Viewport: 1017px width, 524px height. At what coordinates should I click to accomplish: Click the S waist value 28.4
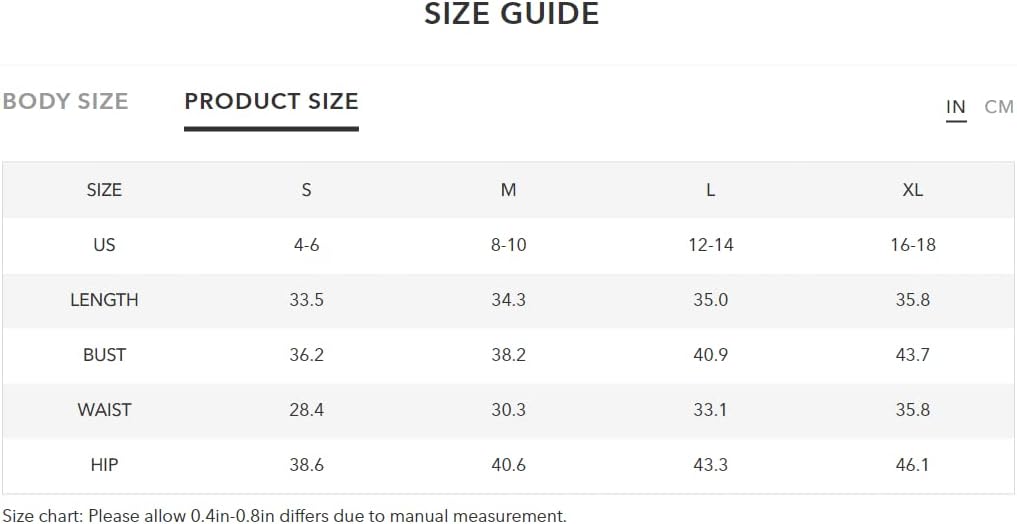click(307, 410)
